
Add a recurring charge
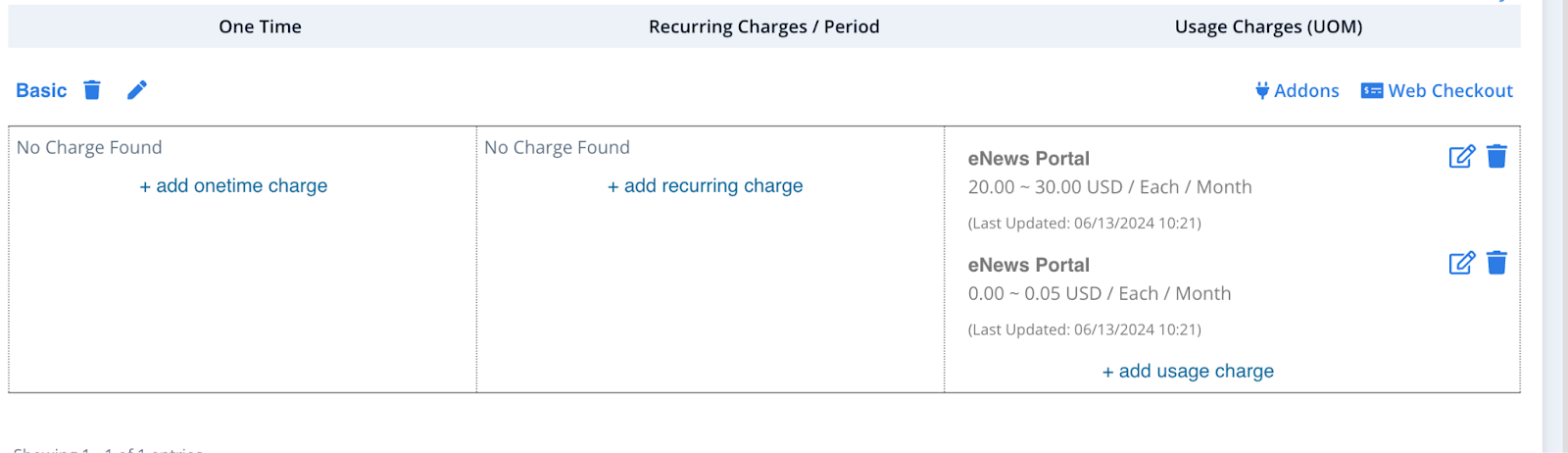(x=706, y=186)
